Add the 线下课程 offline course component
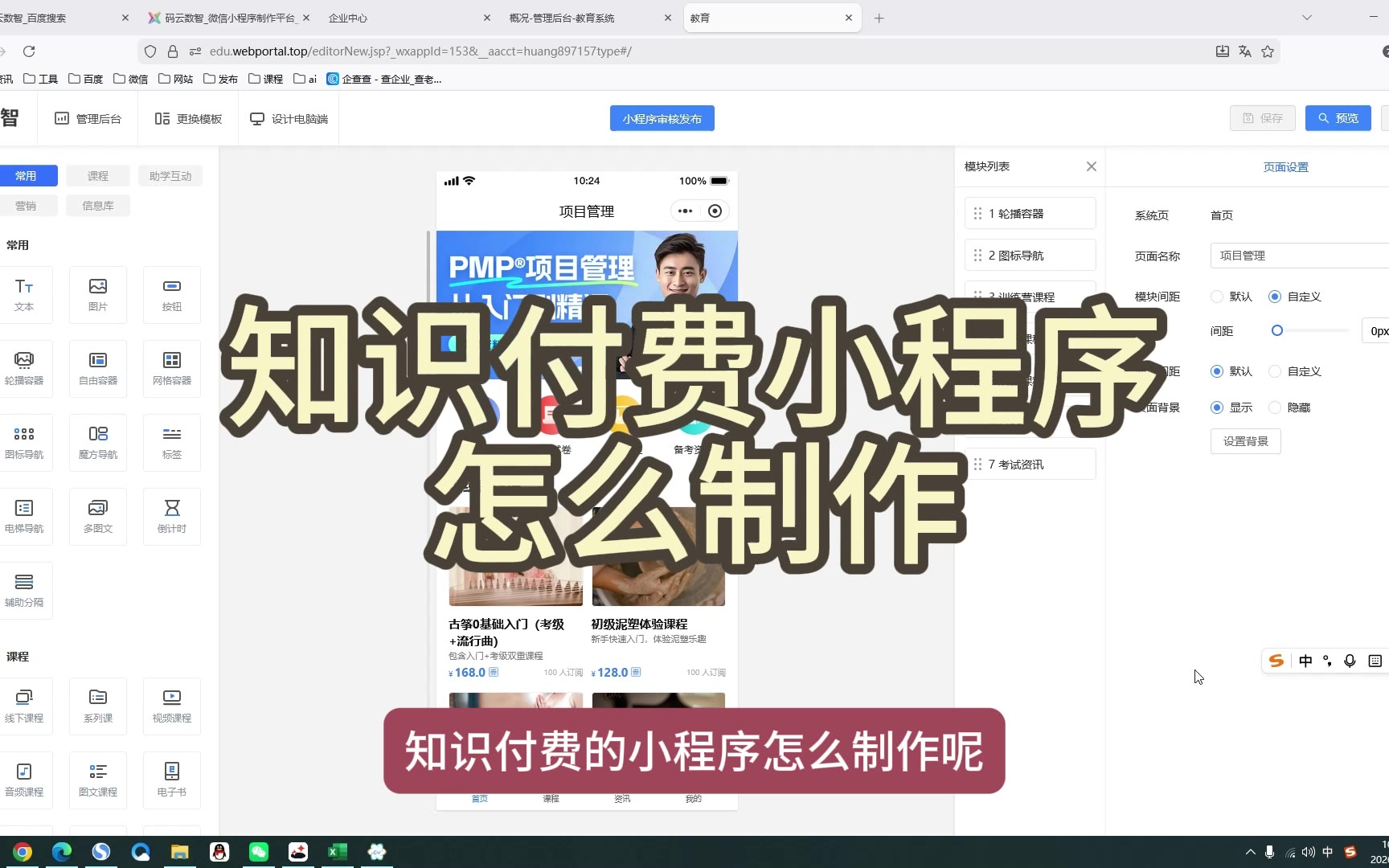 tap(24, 706)
